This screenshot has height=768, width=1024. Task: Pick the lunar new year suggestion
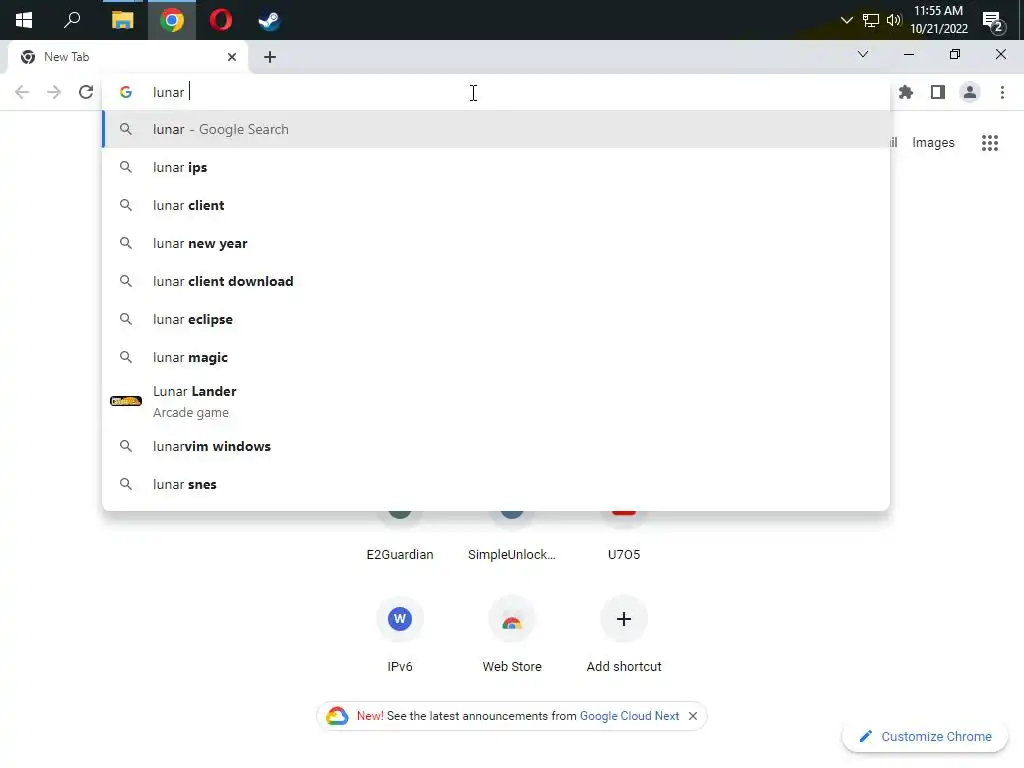(x=496, y=243)
